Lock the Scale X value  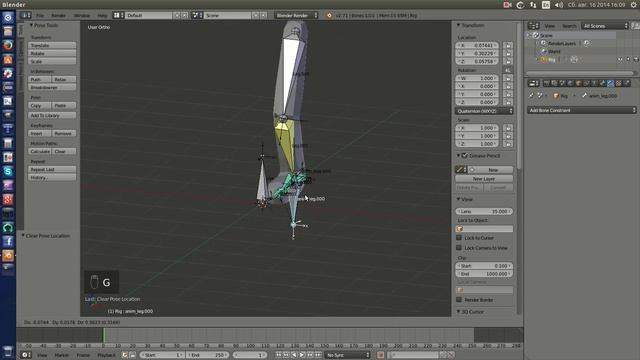(508, 128)
